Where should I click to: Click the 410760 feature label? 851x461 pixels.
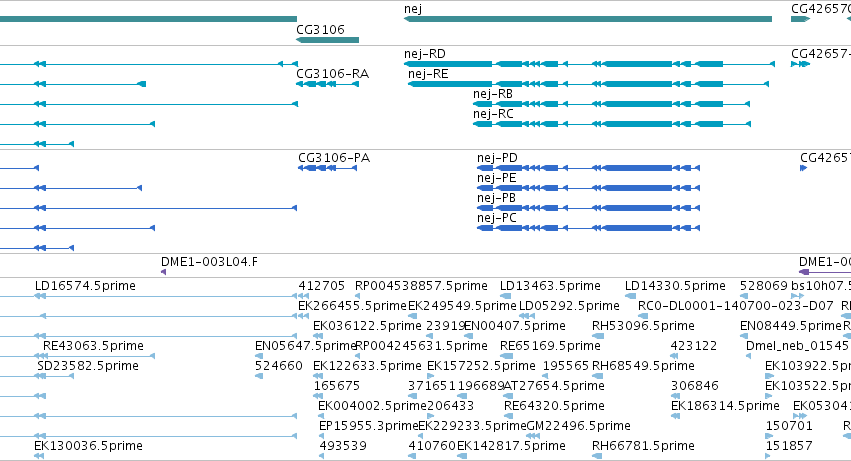[432, 446]
